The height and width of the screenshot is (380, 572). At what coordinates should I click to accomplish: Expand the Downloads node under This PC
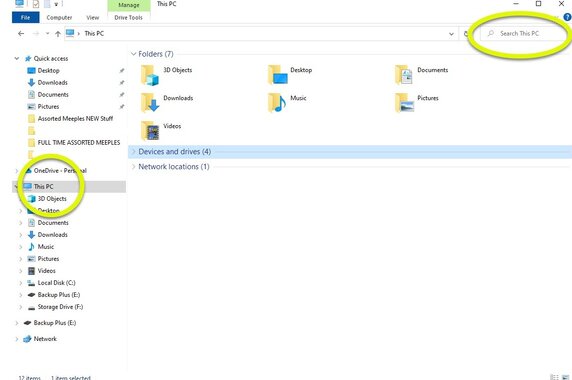tap(21, 234)
